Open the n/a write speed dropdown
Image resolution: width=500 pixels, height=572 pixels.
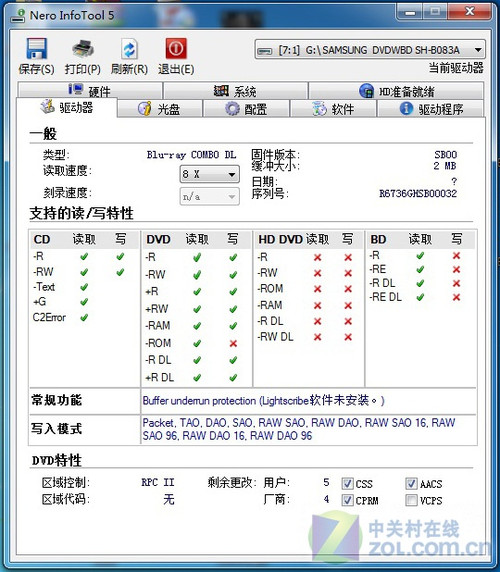210,197
